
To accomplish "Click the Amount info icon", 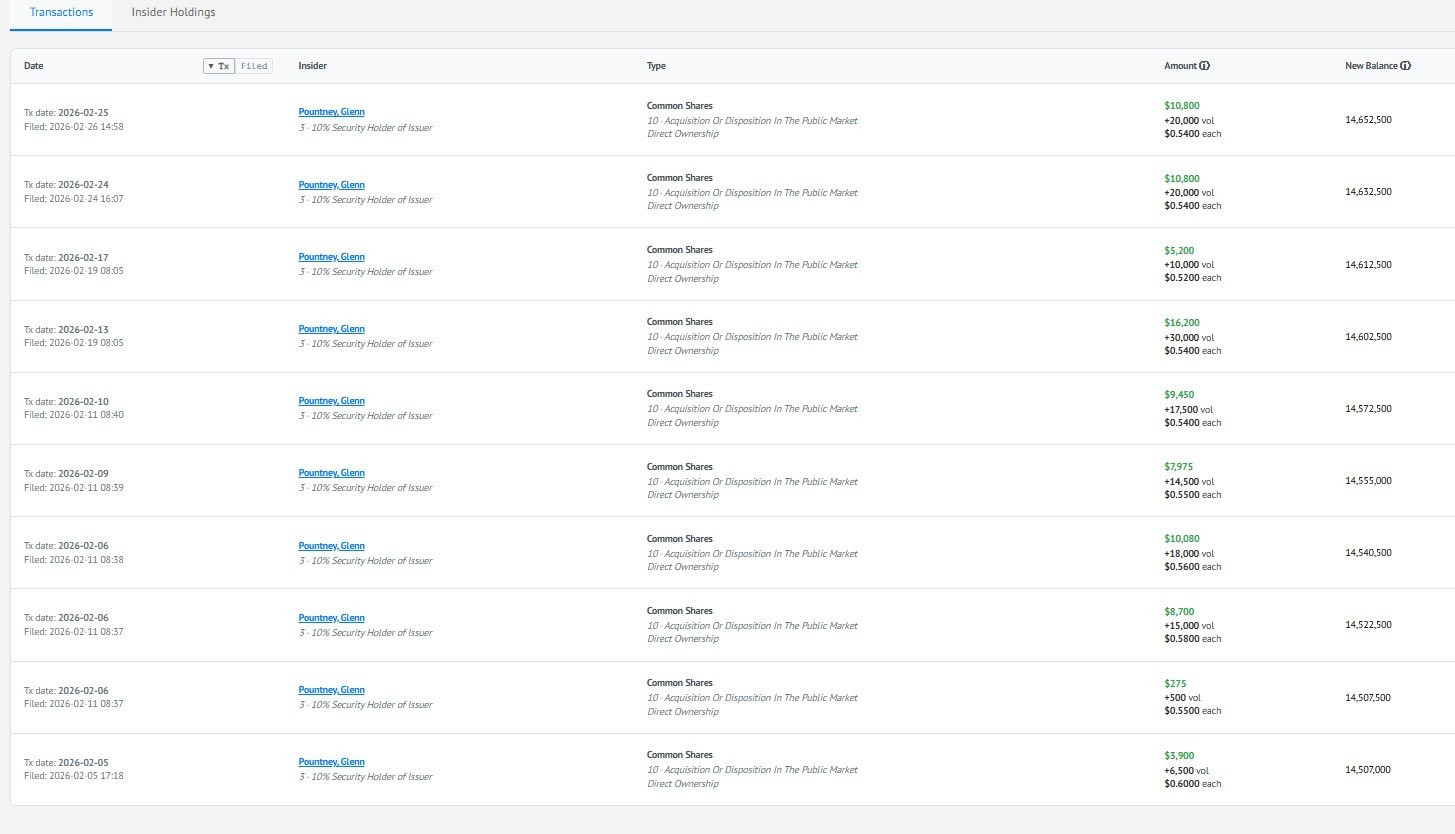I will tap(1204, 66).
